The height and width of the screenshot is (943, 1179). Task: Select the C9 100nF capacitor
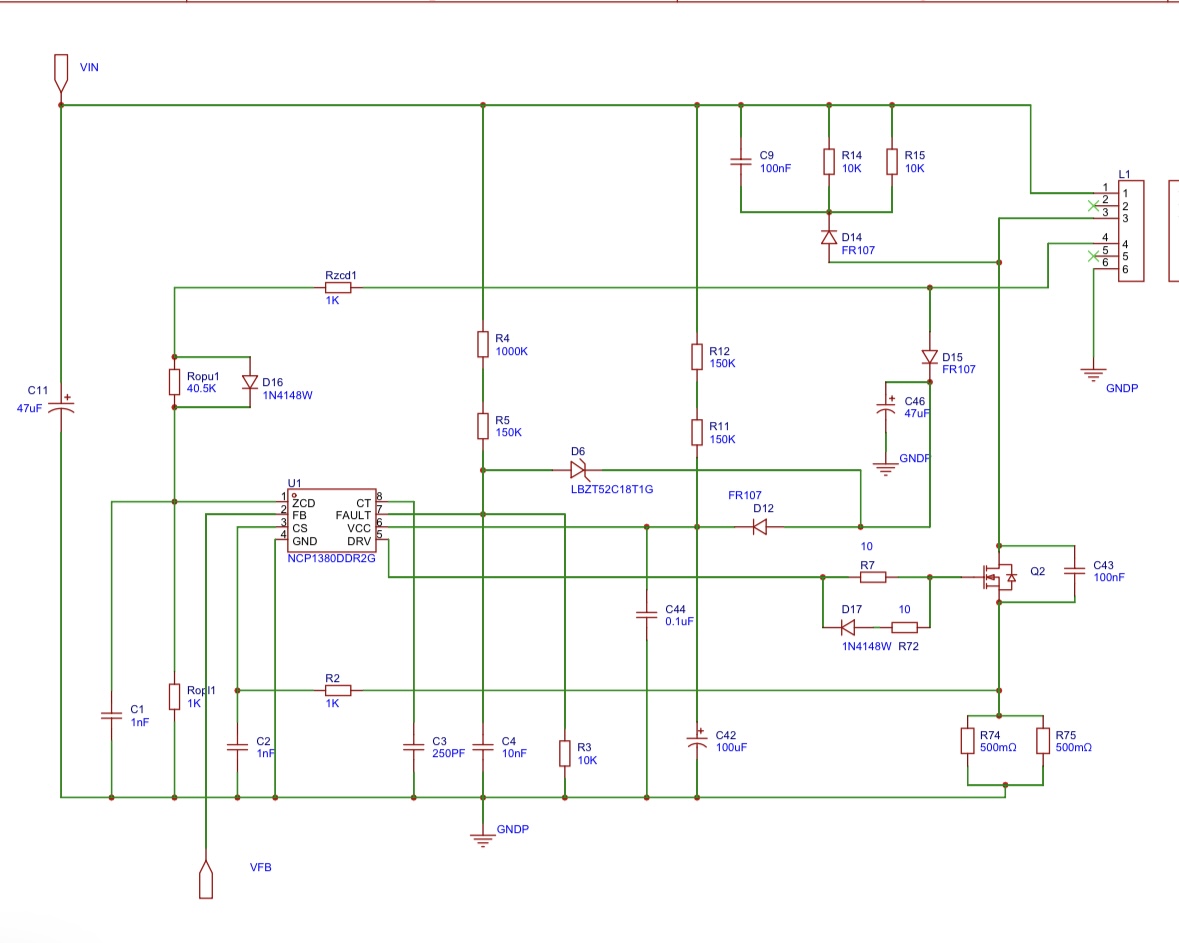click(x=741, y=161)
